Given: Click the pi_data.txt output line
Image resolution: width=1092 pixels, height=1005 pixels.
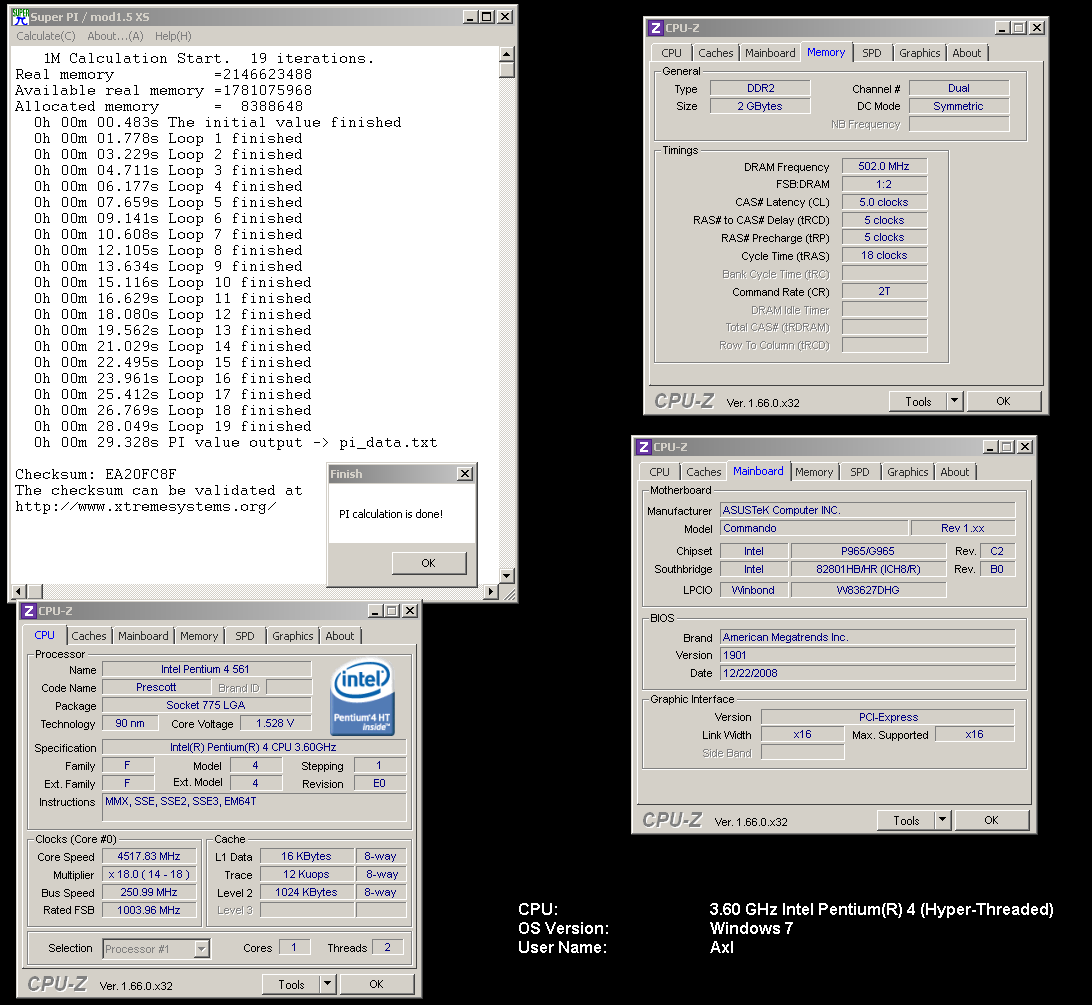Looking at the screenshot, I should pos(235,442).
